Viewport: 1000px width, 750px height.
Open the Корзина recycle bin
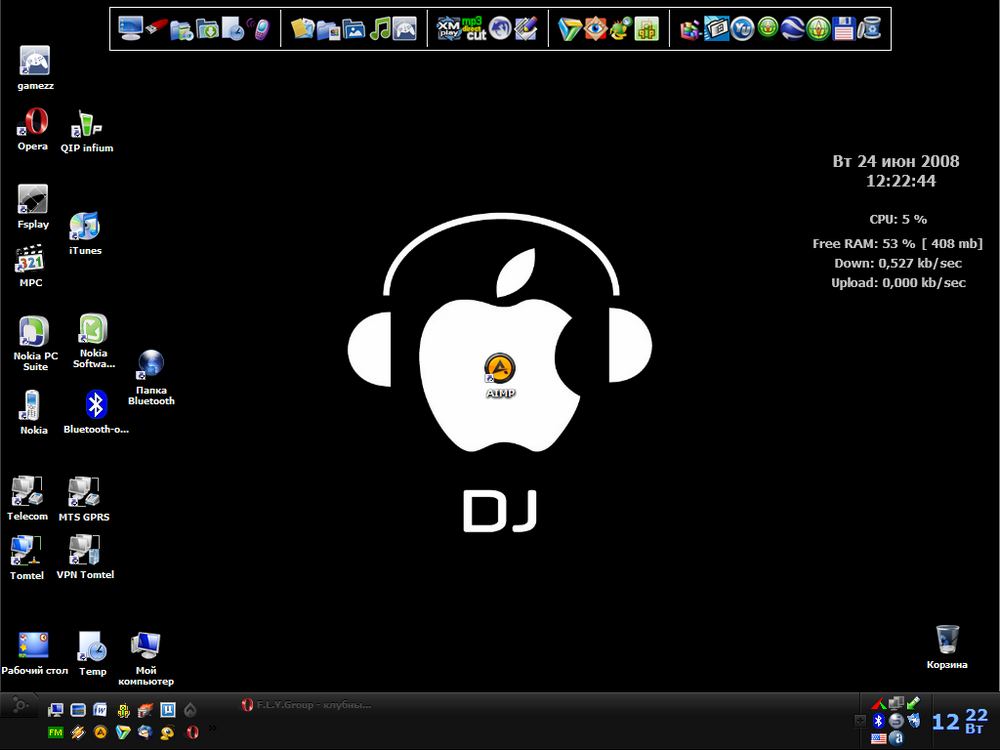point(947,647)
